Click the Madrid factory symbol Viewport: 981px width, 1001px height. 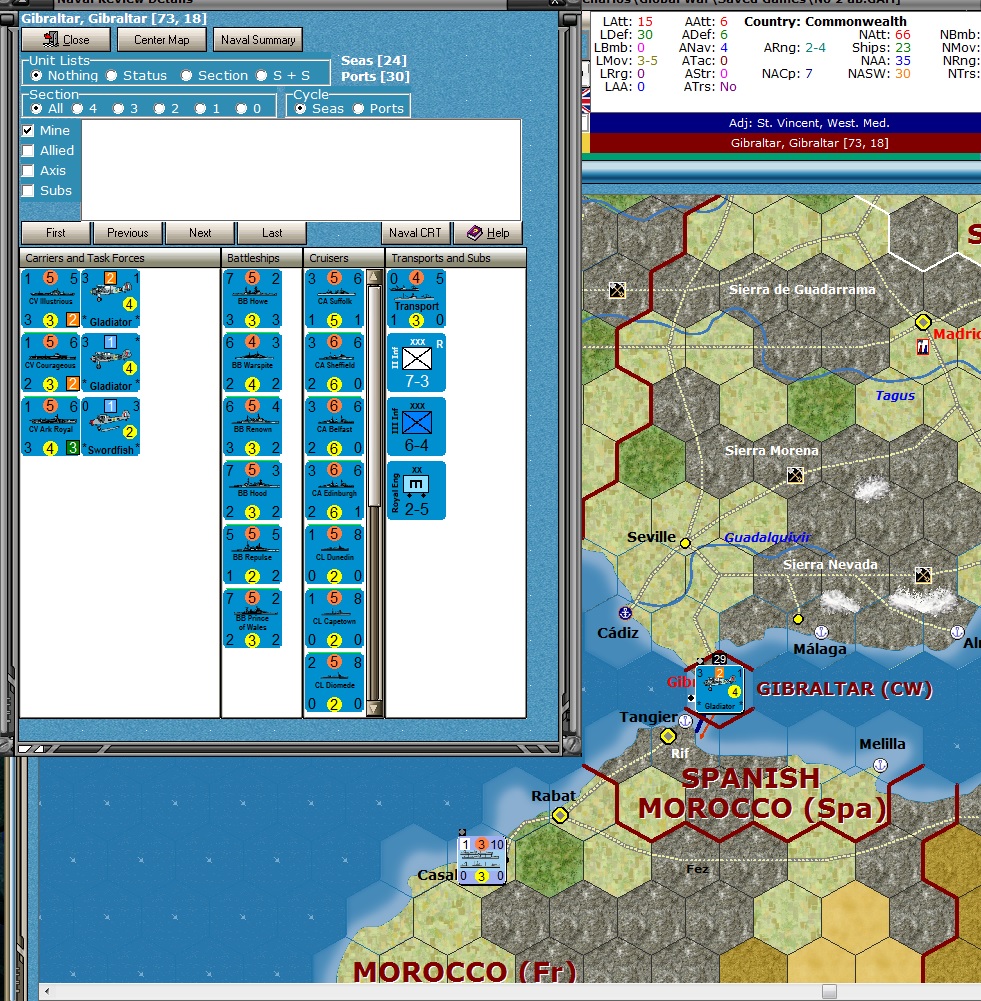point(923,347)
